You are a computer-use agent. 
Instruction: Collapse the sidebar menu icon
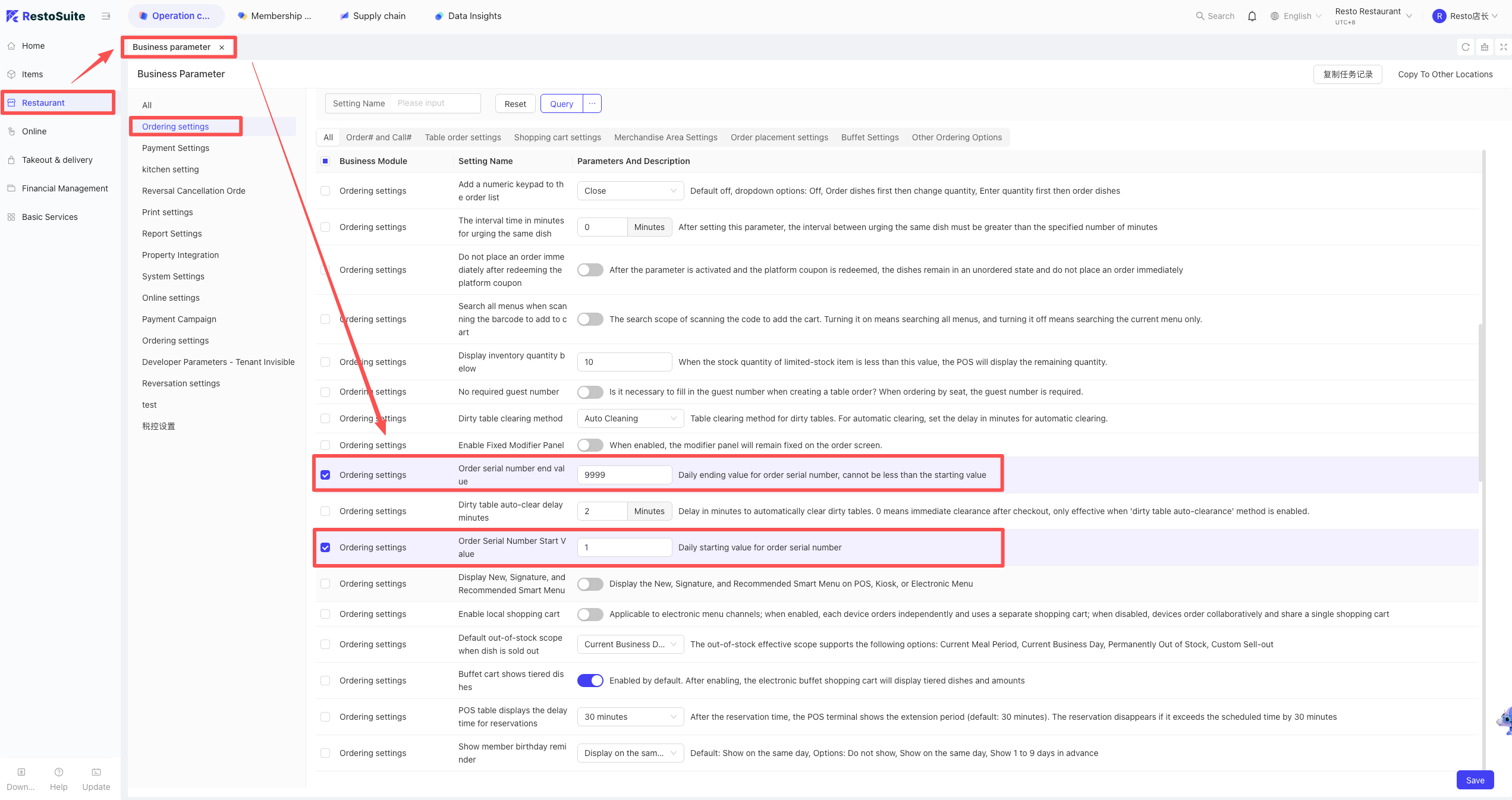coord(106,16)
